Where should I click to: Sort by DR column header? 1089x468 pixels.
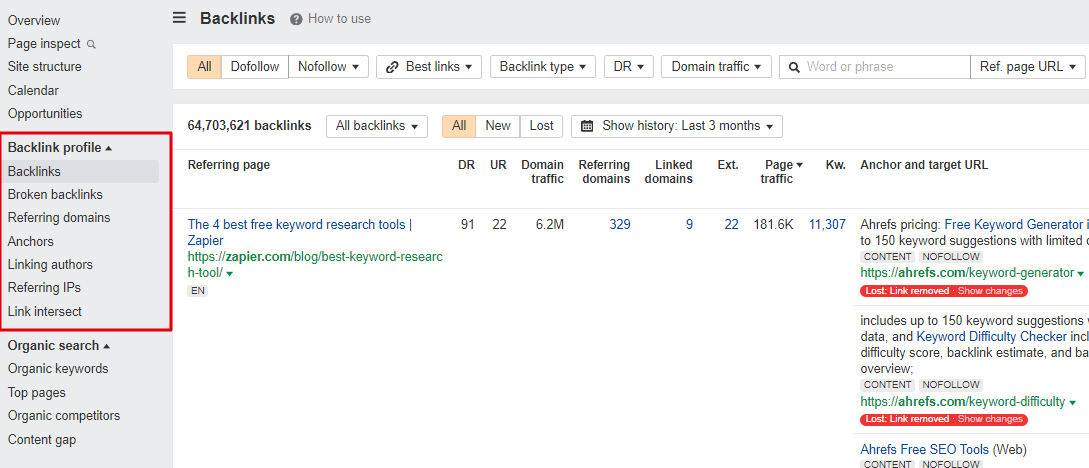point(467,165)
